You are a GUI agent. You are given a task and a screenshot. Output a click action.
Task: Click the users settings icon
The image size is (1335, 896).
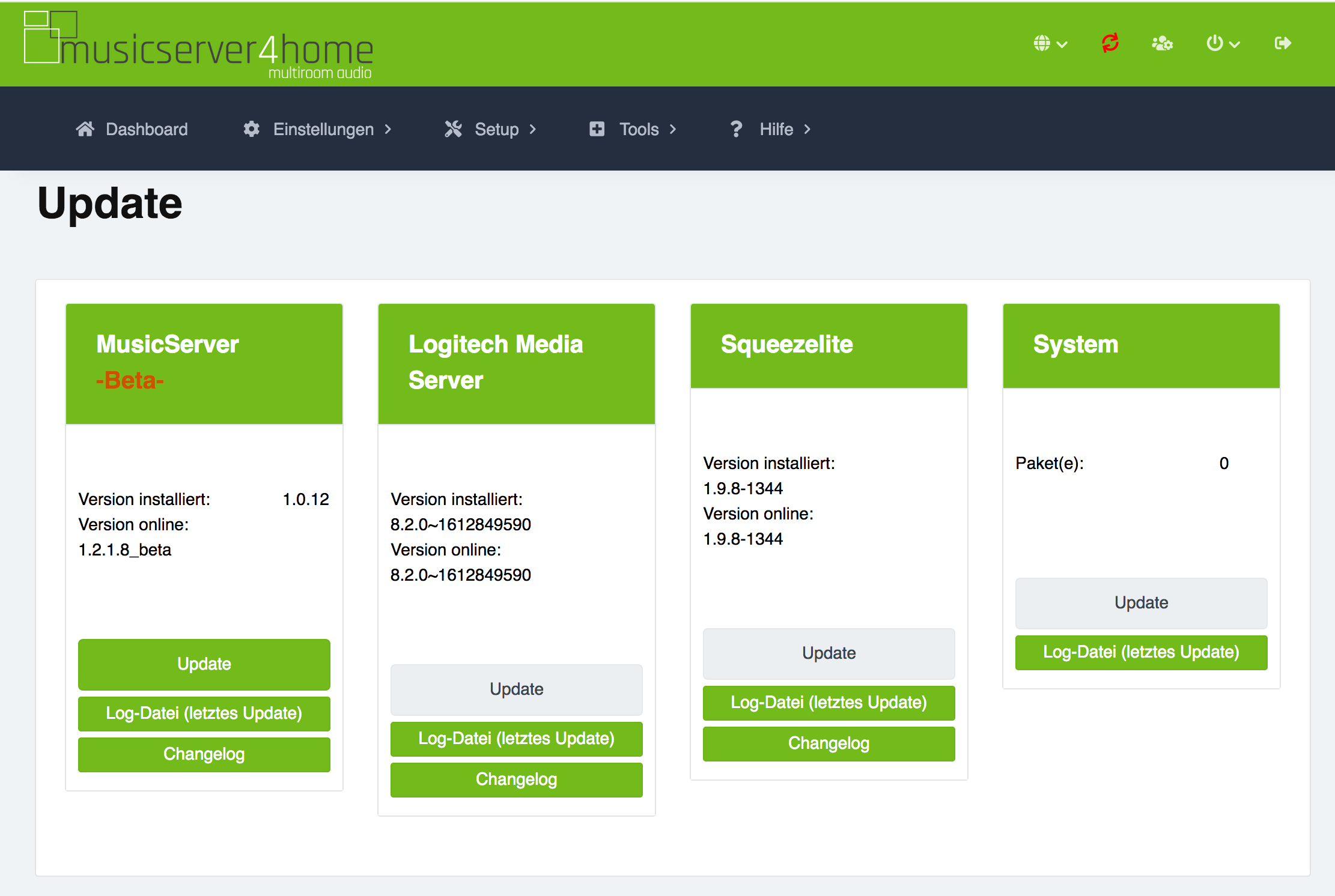(1162, 43)
